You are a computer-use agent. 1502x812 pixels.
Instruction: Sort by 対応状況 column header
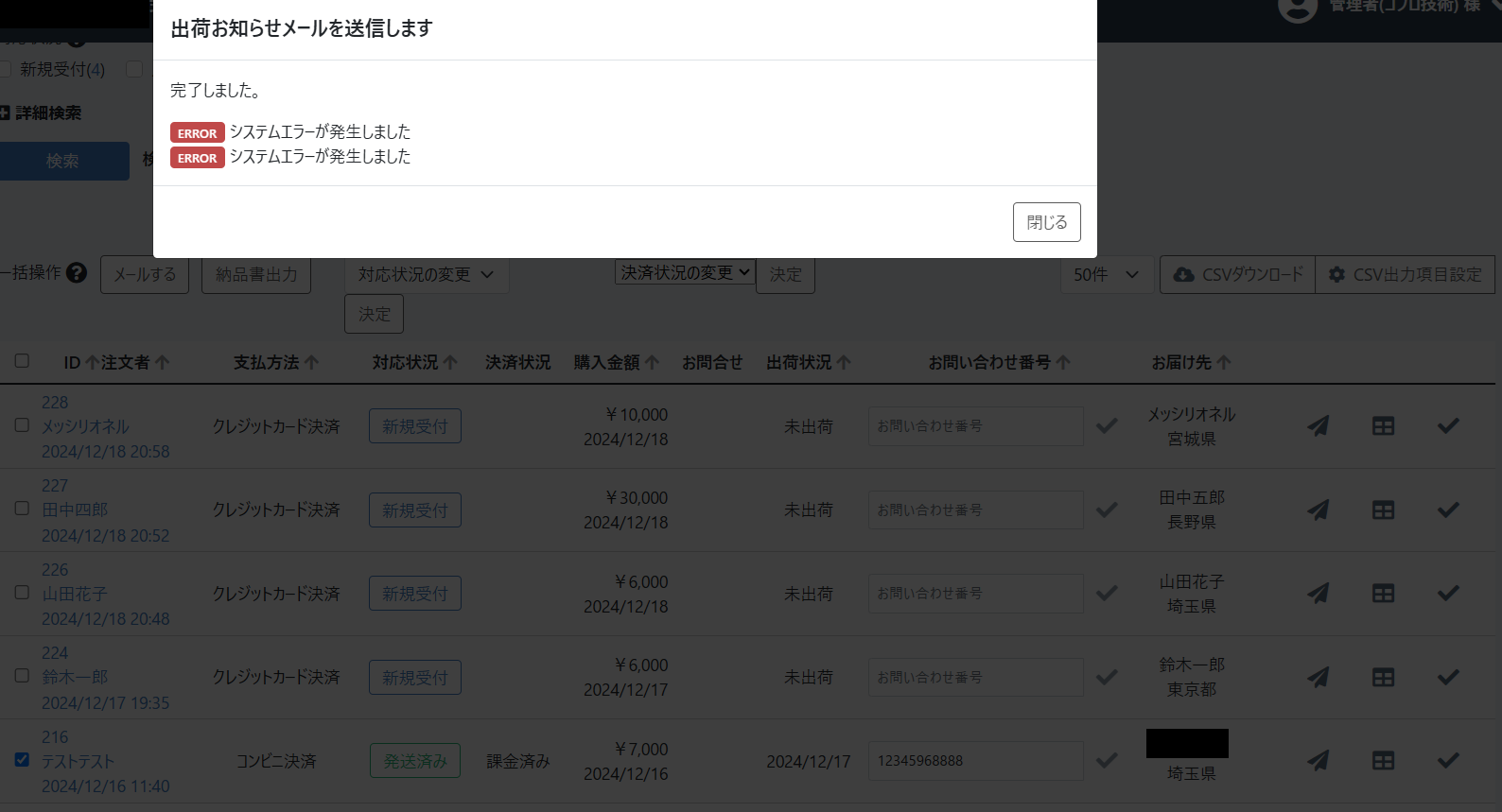click(x=414, y=363)
